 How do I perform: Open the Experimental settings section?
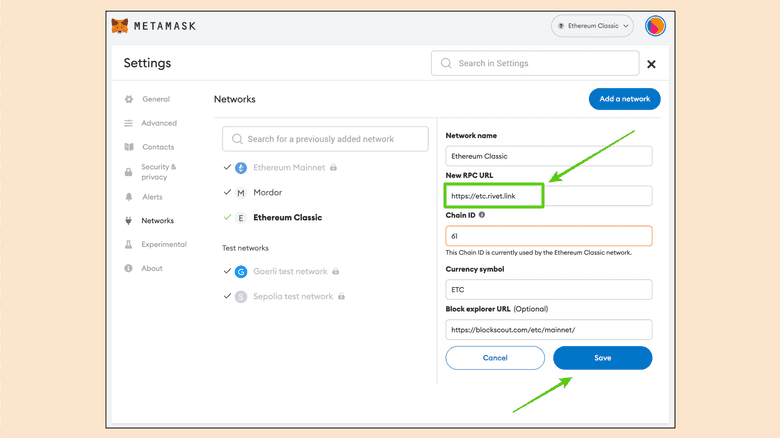[x=163, y=245]
